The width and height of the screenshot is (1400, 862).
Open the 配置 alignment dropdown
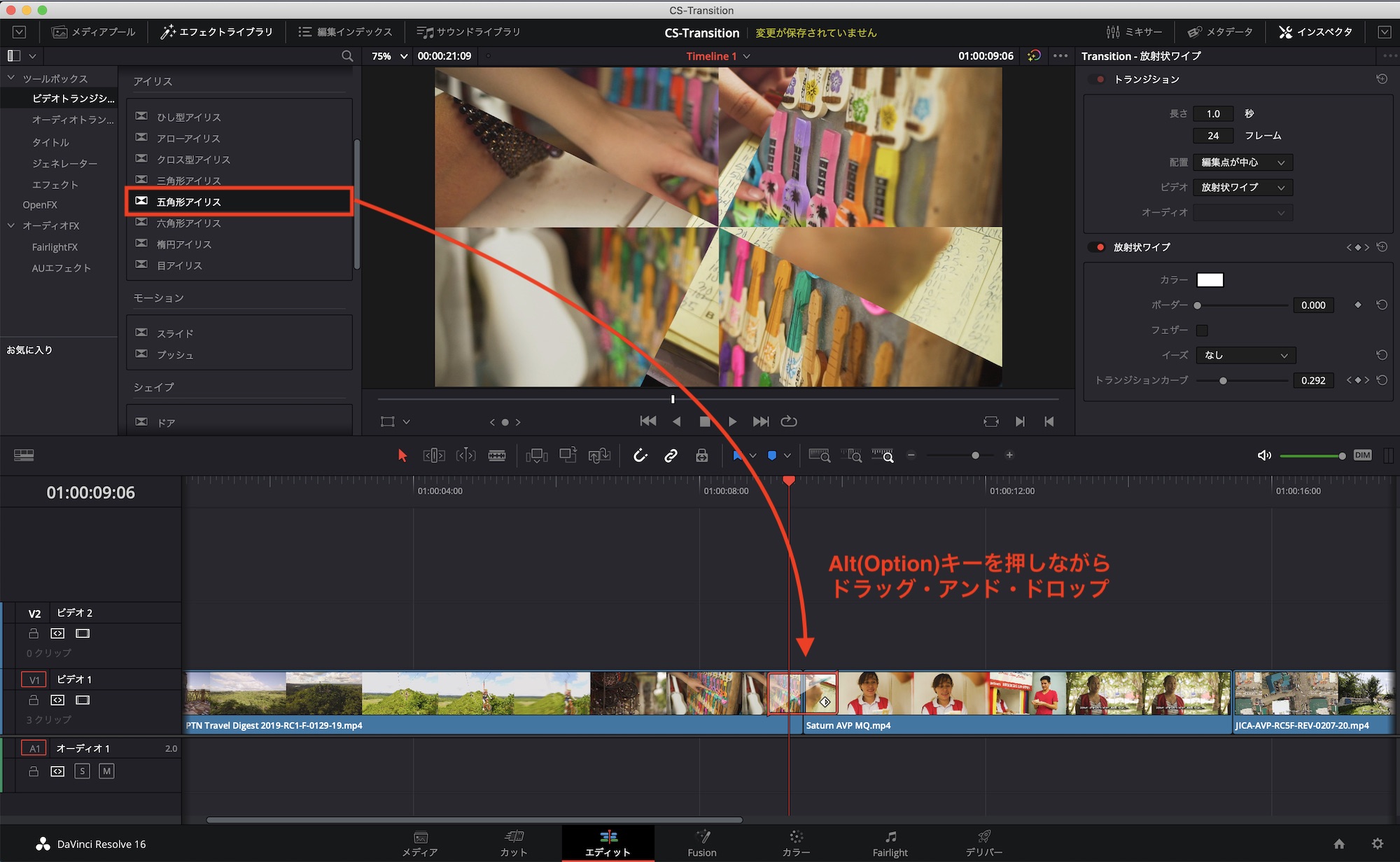coord(1242,162)
